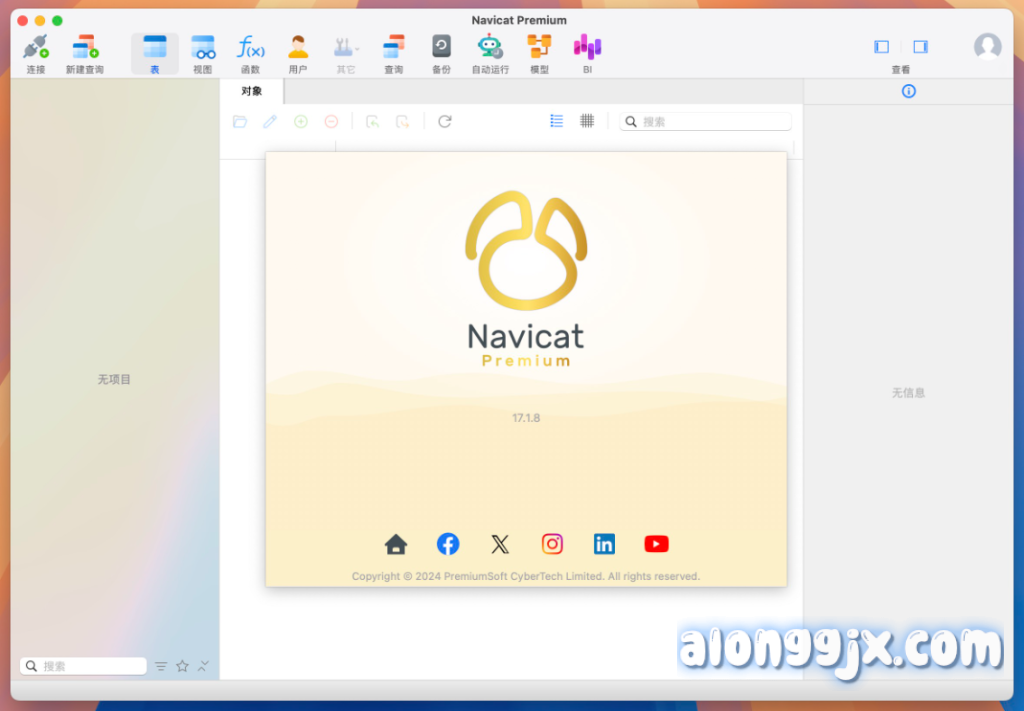
Task: Select the Objects (对象) tab
Action: 252,92
